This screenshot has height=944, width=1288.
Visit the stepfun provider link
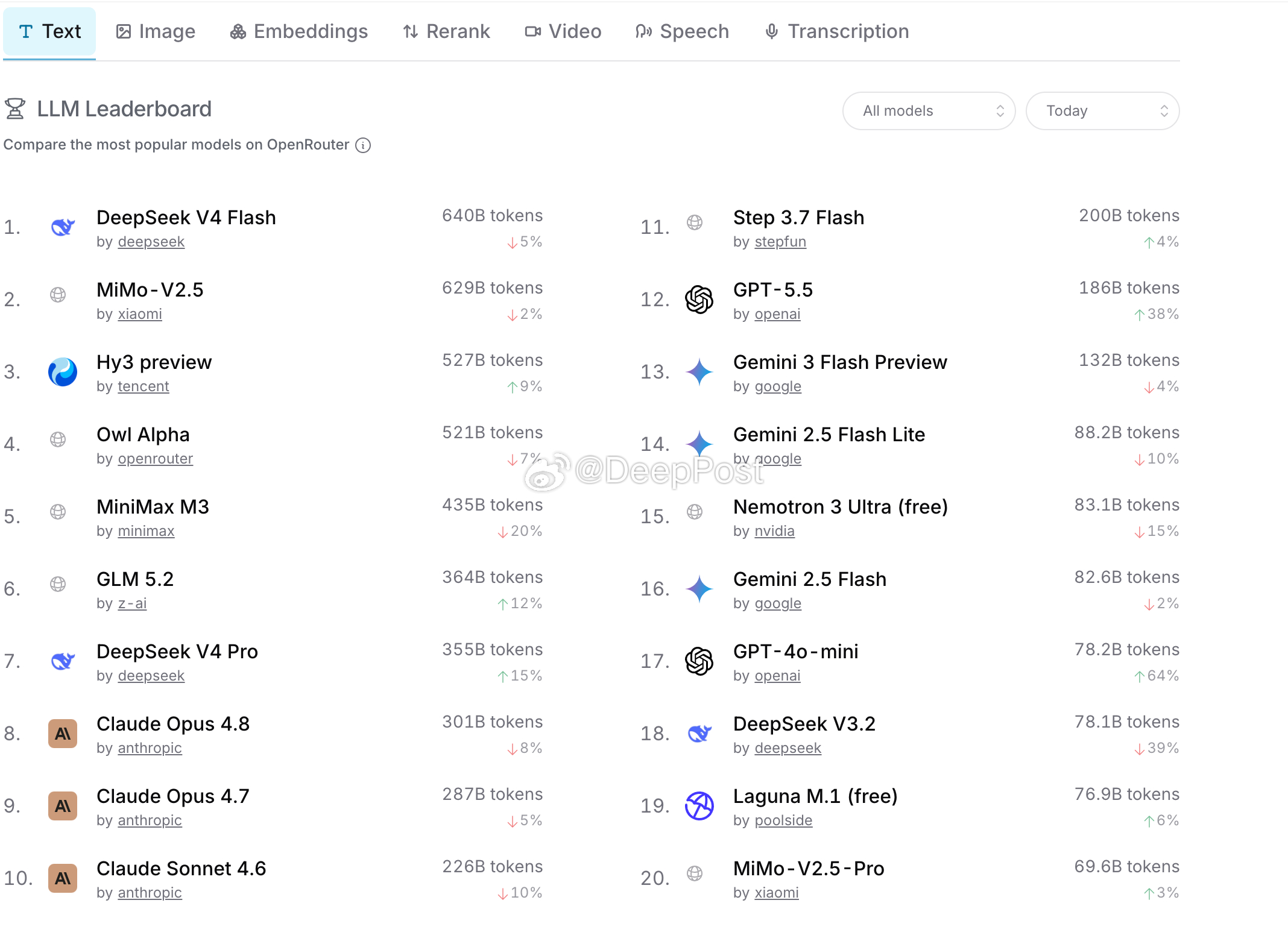click(x=780, y=242)
